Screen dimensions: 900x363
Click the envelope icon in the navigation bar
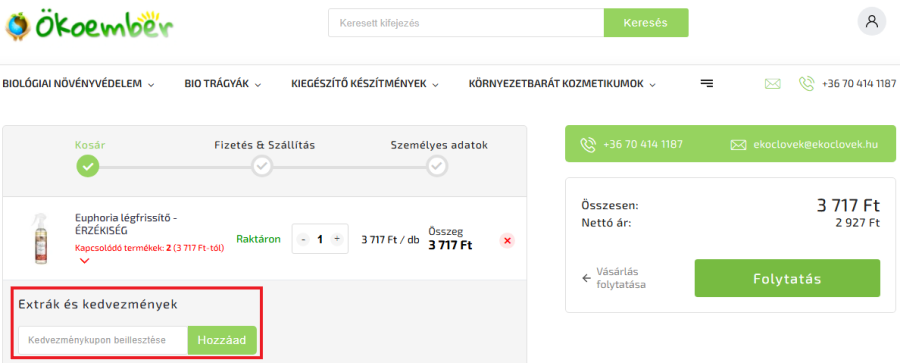tap(773, 84)
